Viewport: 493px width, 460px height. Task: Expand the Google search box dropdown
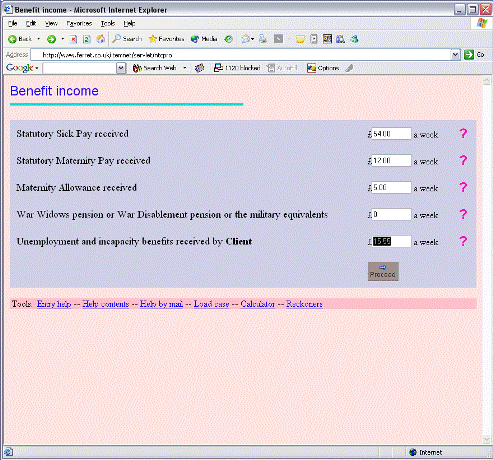point(121,68)
